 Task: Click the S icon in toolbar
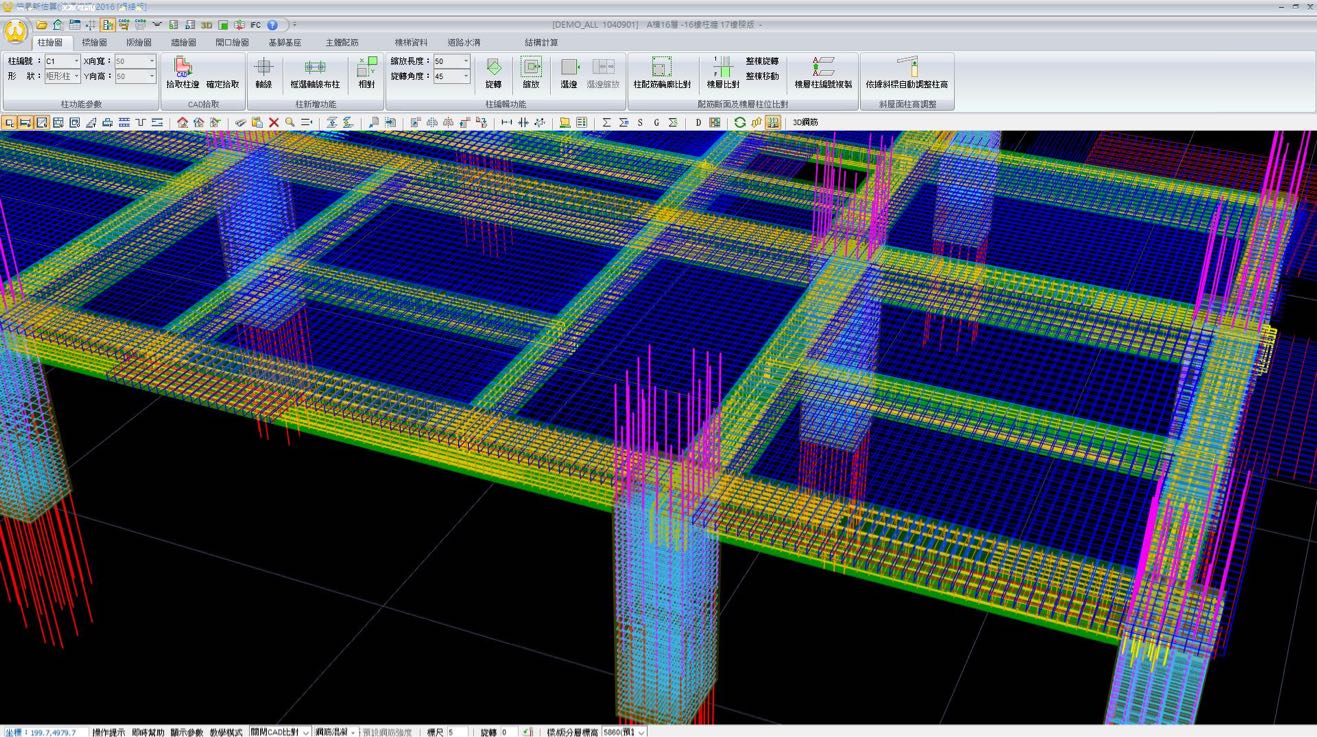pos(640,122)
